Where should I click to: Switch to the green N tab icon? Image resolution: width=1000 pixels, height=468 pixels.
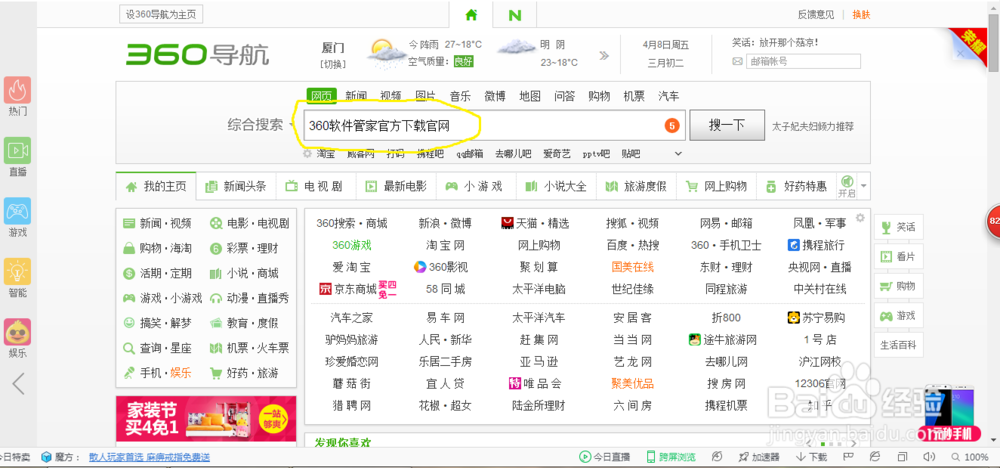pyautogui.click(x=515, y=15)
